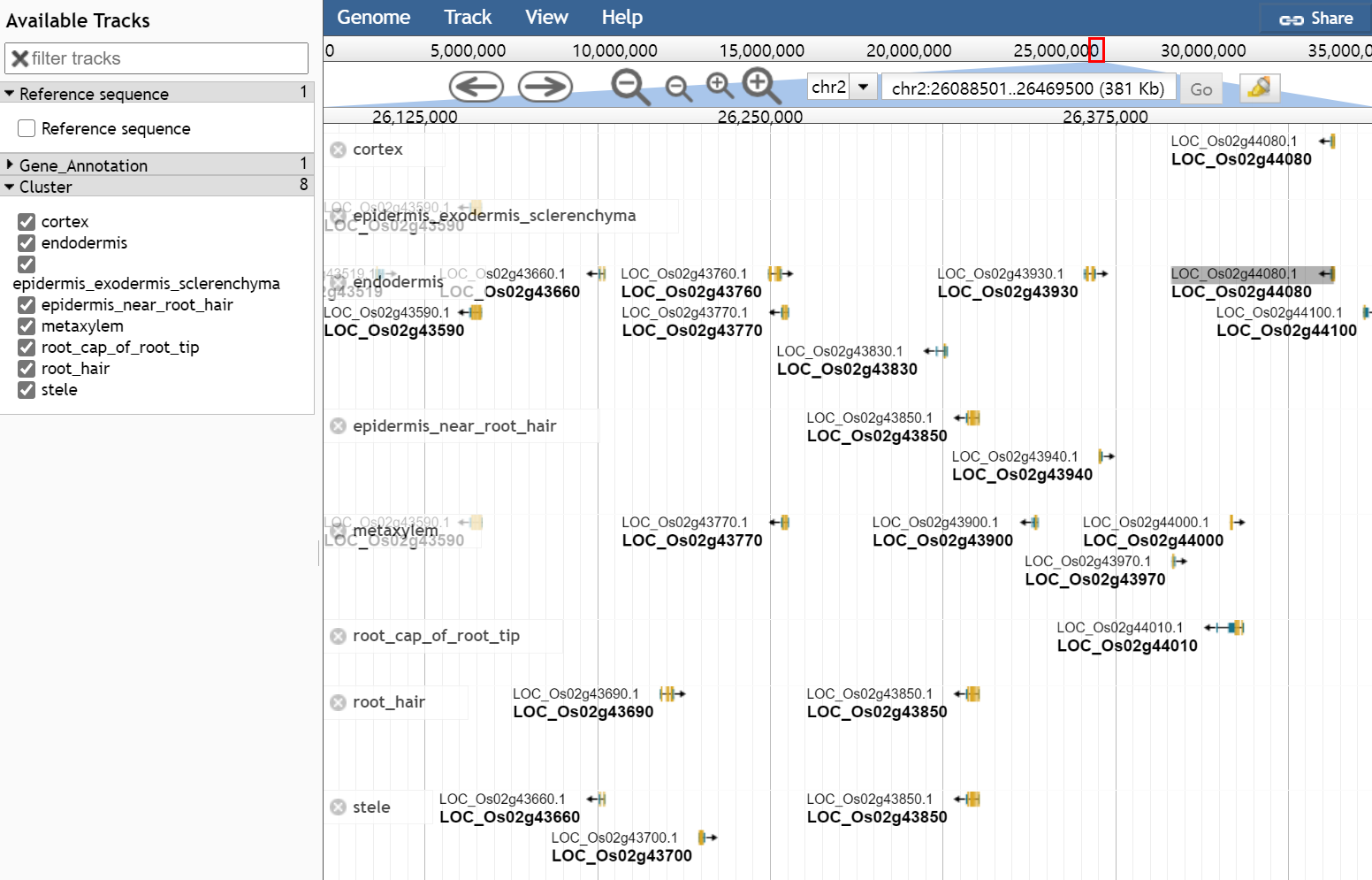Click LOC_Os02g43850 label in root_hair track
Image resolution: width=1372 pixels, height=880 pixels.
pyautogui.click(x=877, y=712)
